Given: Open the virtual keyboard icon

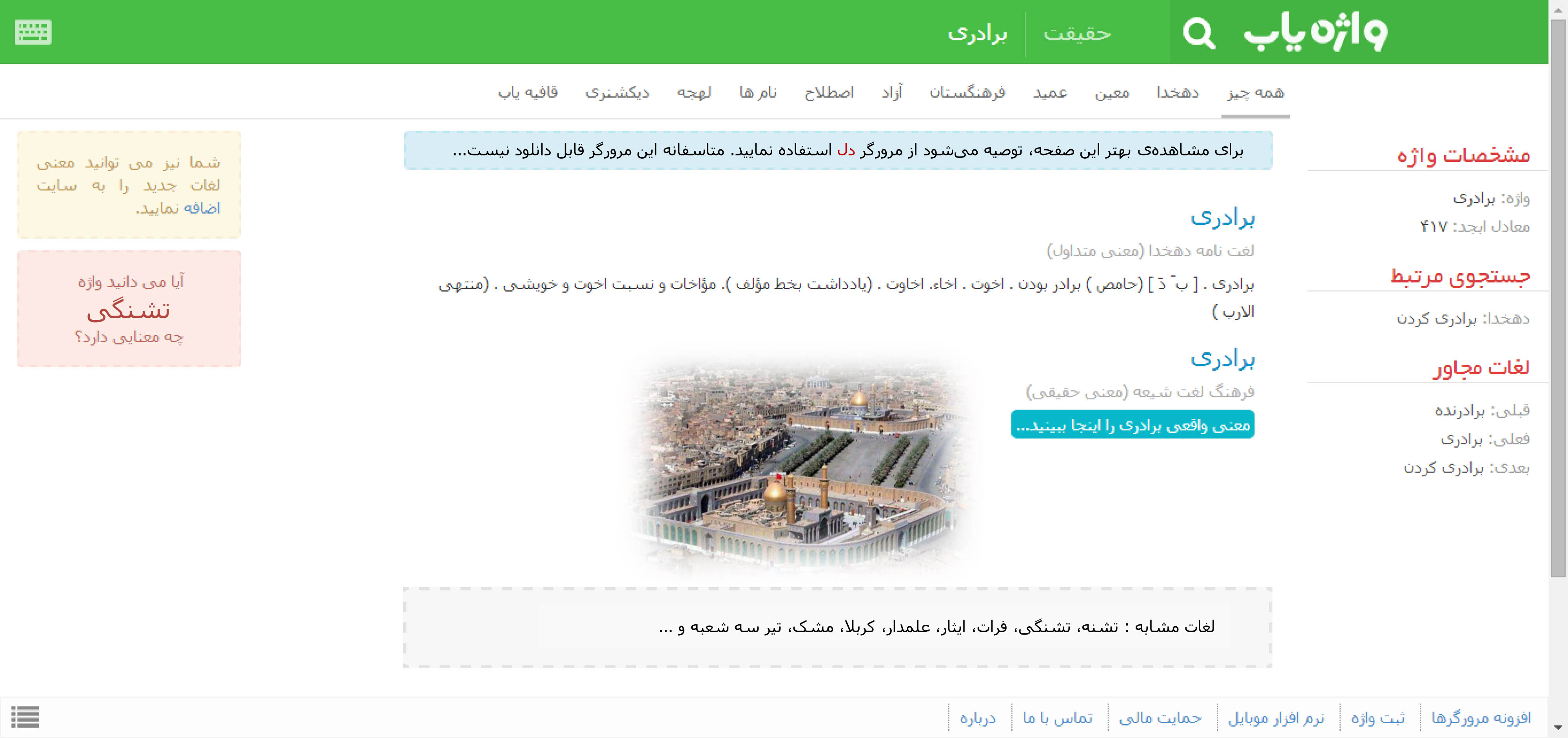Looking at the screenshot, I should (33, 32).
